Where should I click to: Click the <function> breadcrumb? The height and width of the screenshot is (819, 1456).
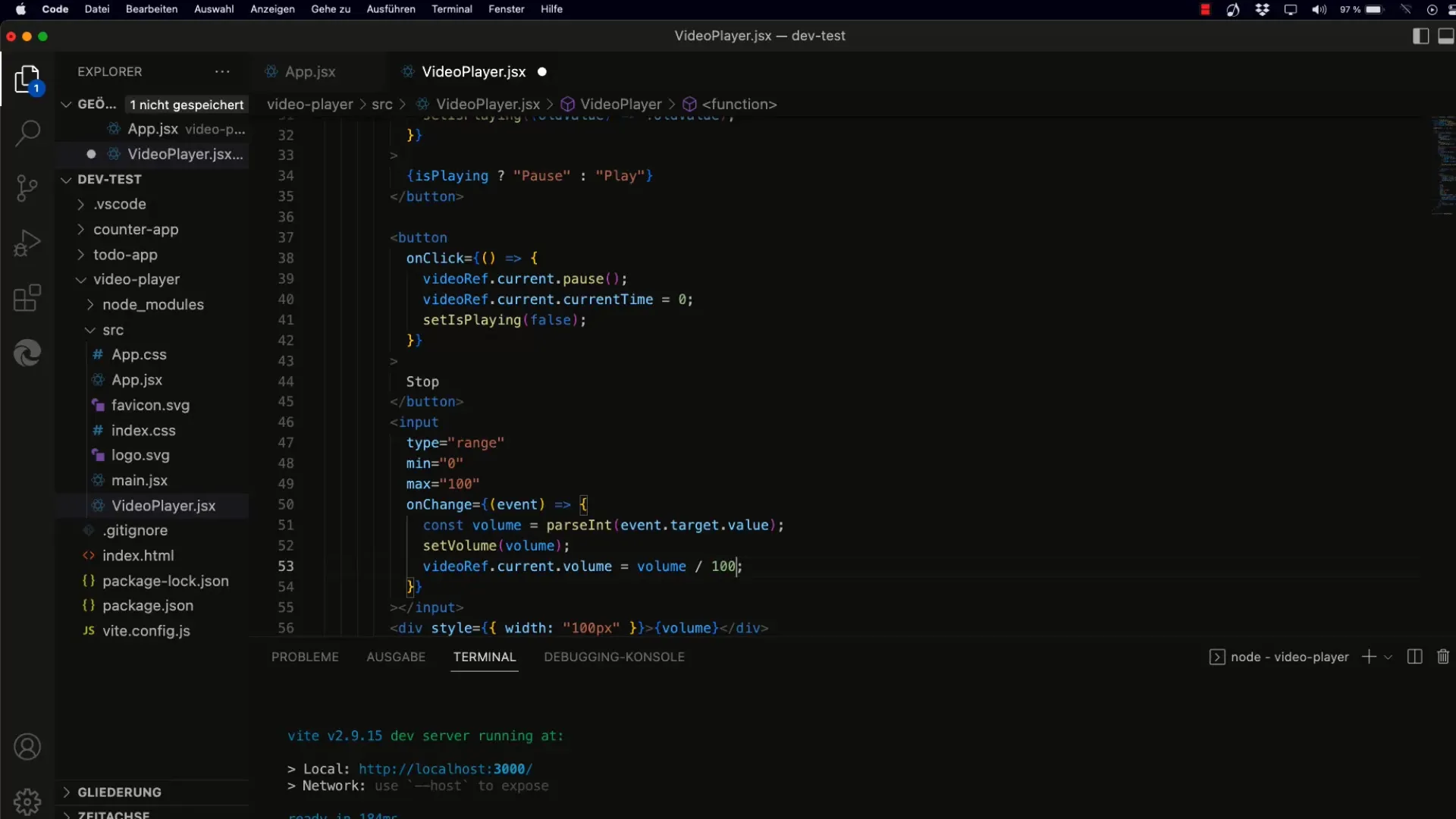[730, 104]
